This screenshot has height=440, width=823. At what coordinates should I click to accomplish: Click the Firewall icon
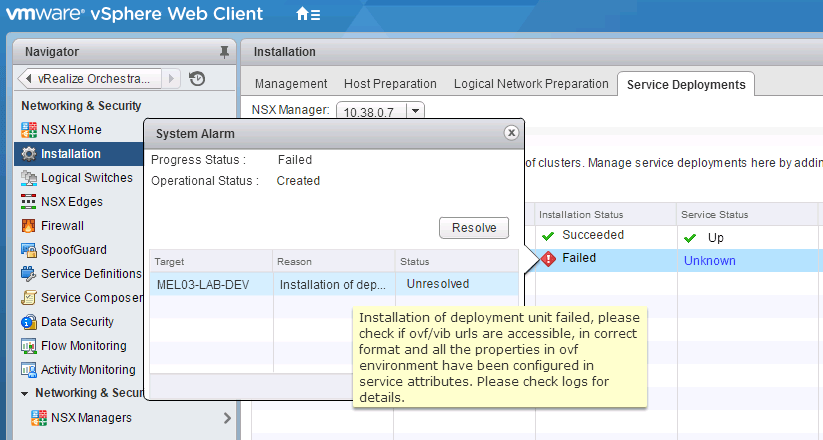click(28, 226)
